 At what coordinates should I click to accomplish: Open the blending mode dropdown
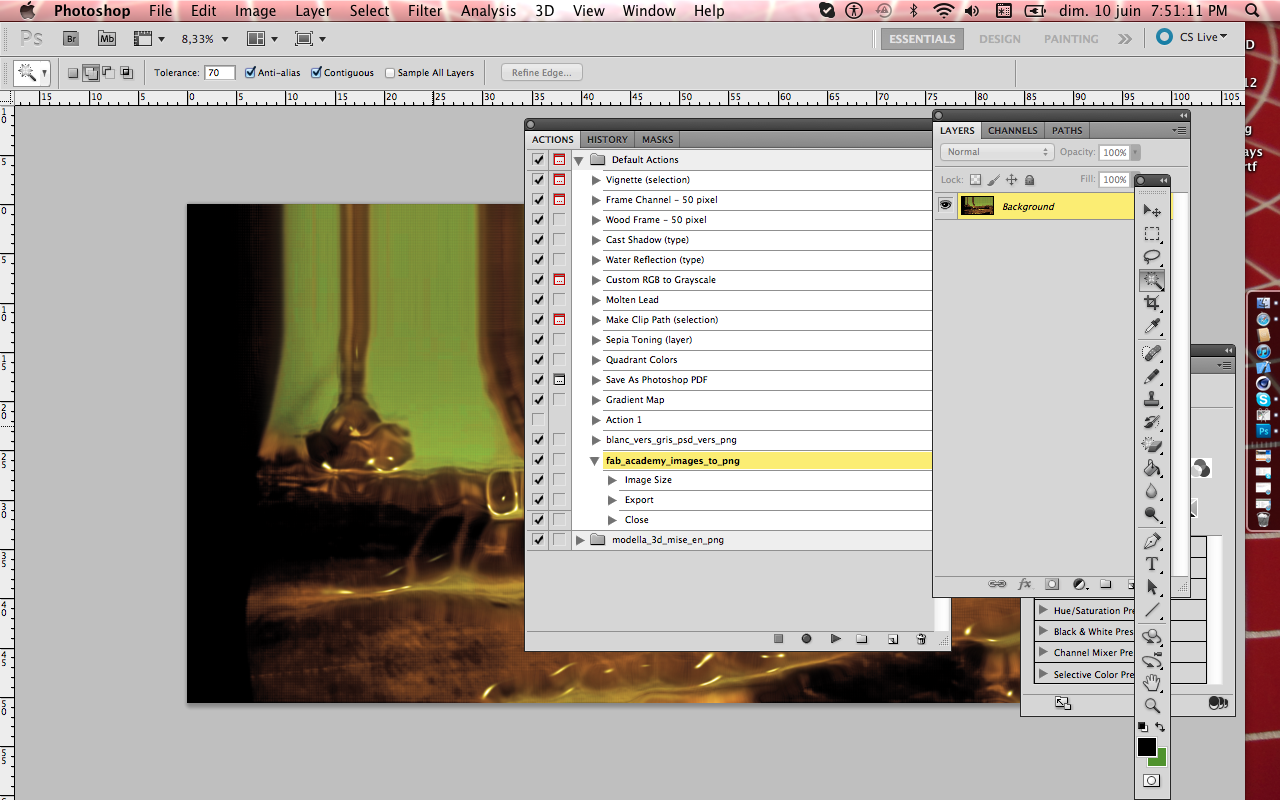996,152
